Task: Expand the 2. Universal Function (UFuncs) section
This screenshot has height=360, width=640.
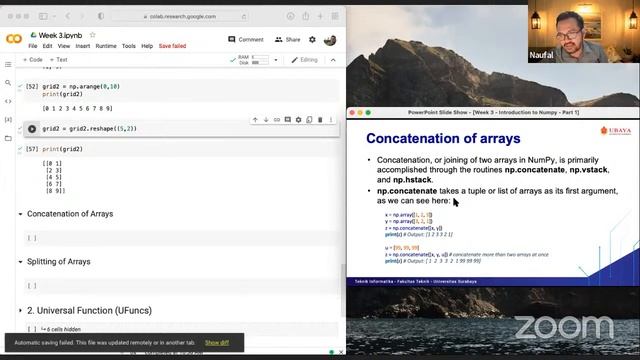Action: pyautogui.click(x=20, y=311)
